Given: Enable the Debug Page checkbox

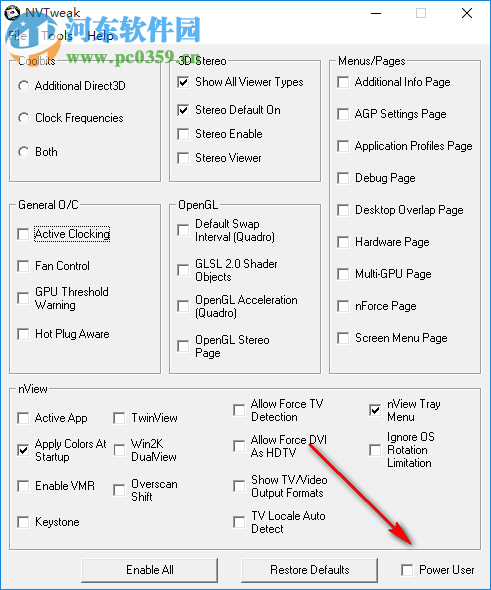Looking at the screenshot, I should click(x=343, y=178).
